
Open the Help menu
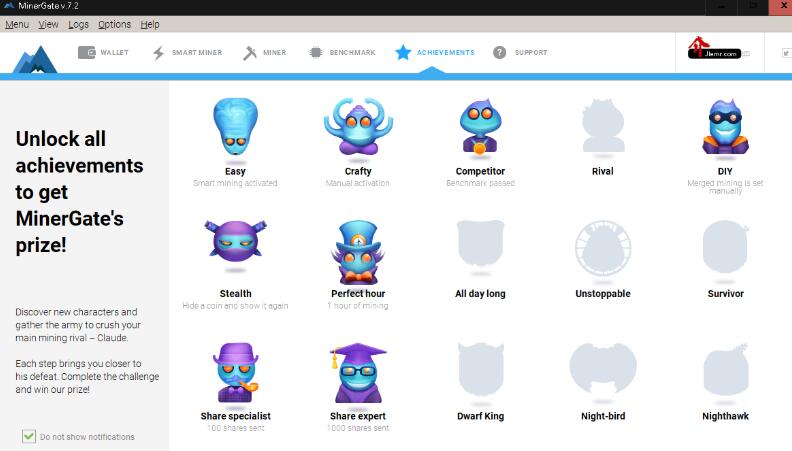click(x=150, y=24)
